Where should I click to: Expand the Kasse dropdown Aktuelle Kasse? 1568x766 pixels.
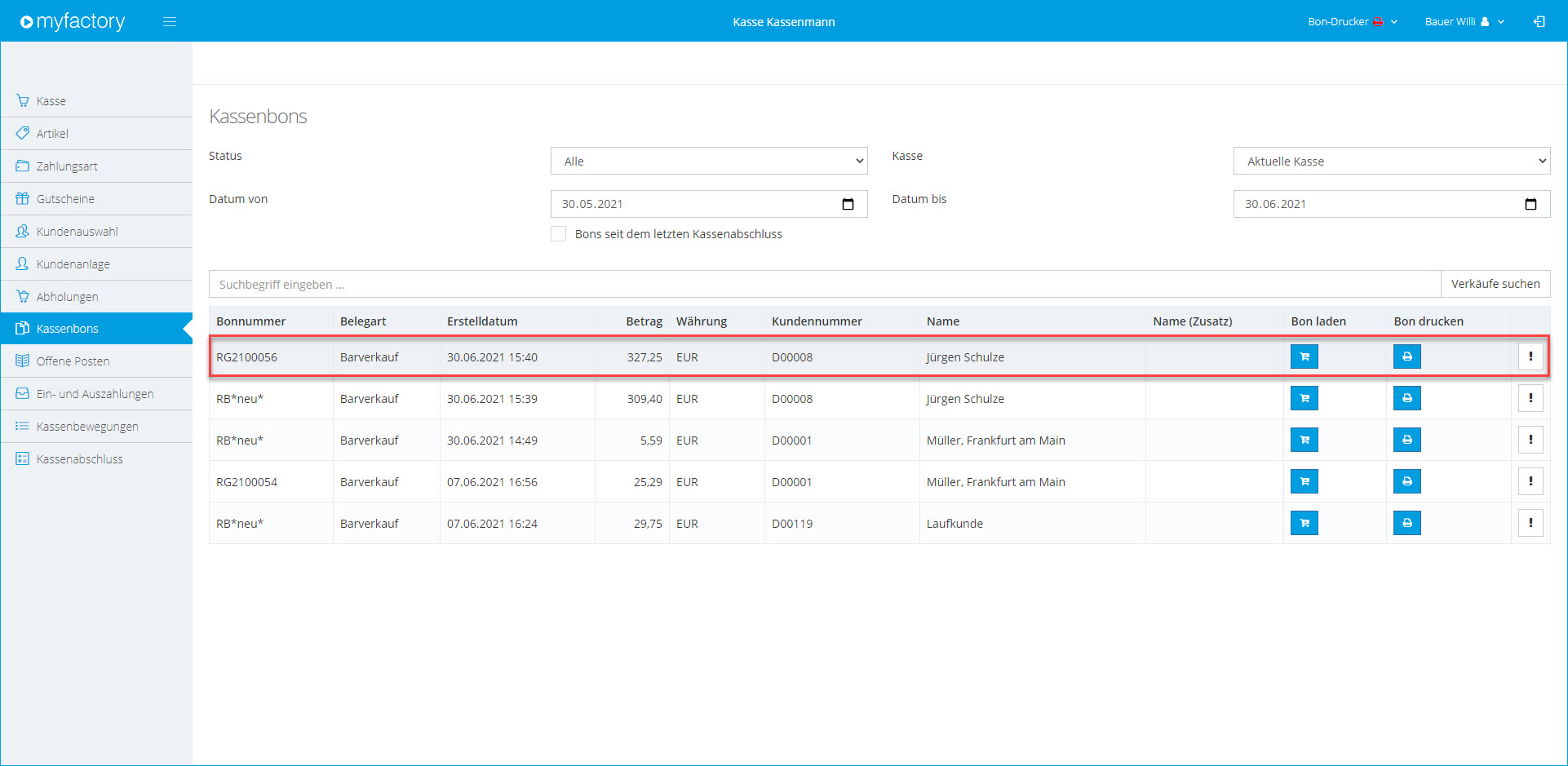[1392, 161]
